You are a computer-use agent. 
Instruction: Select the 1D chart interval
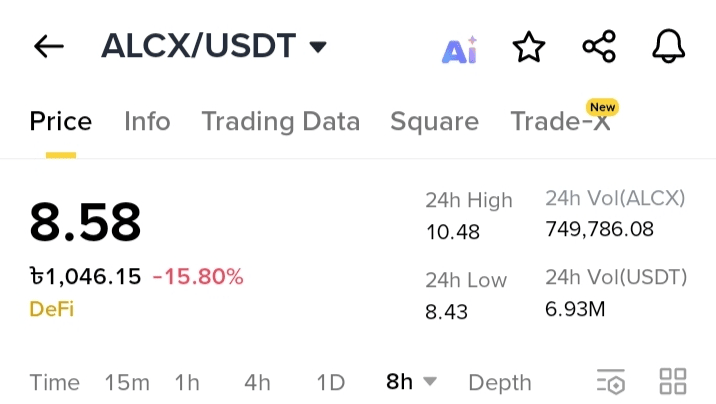tap(330, 382)
